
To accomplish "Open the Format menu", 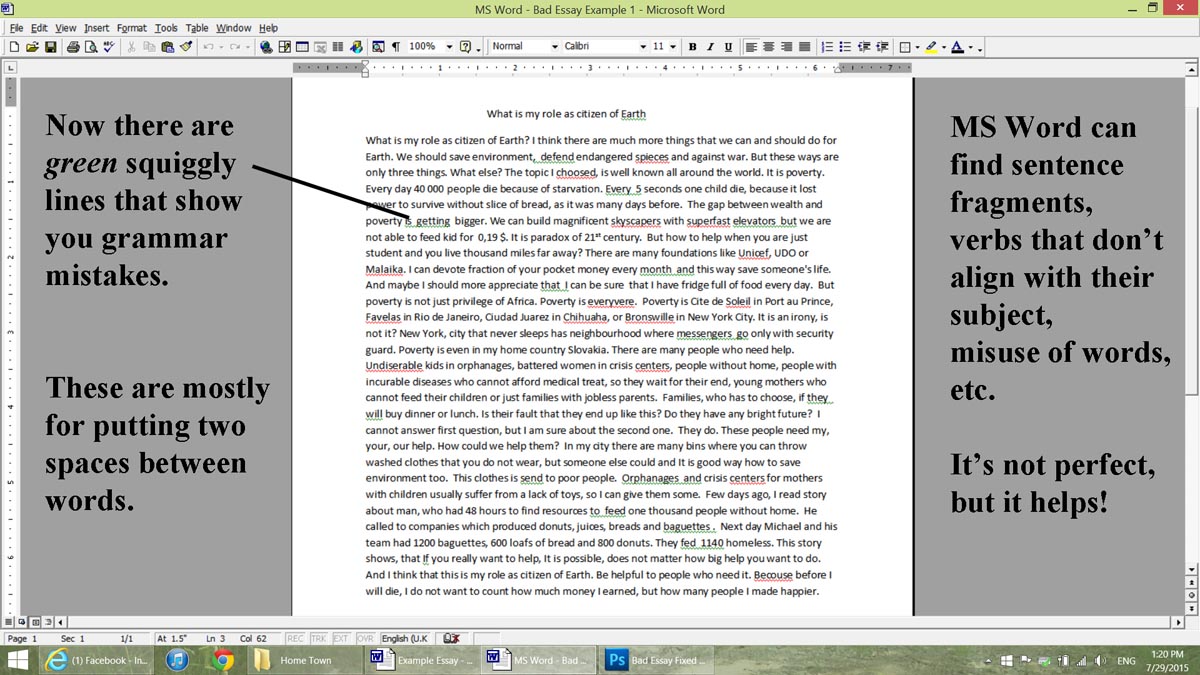I will 131,28.
